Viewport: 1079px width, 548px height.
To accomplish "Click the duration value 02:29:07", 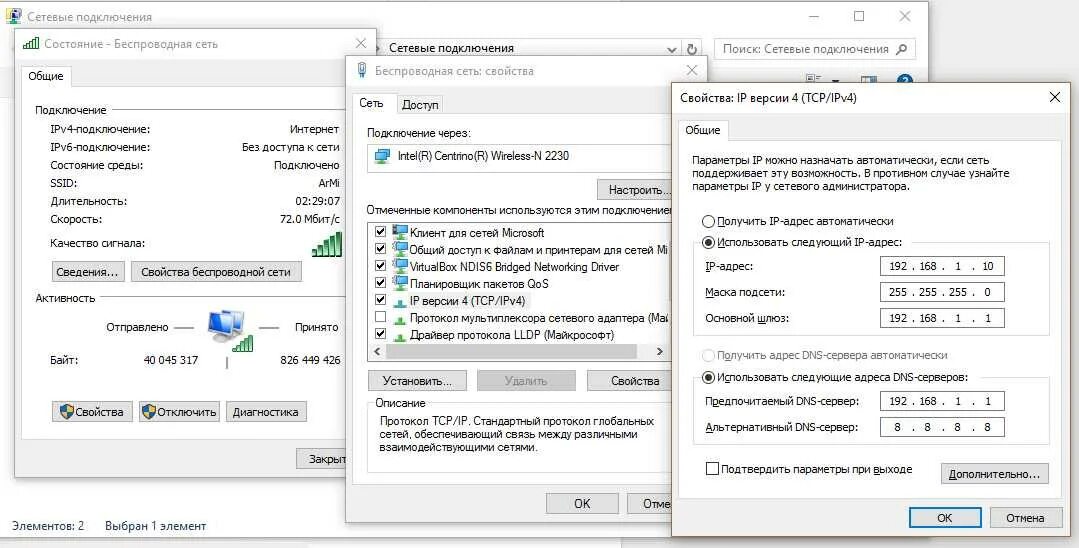I will pyautogui.click(x=317, y=201).
